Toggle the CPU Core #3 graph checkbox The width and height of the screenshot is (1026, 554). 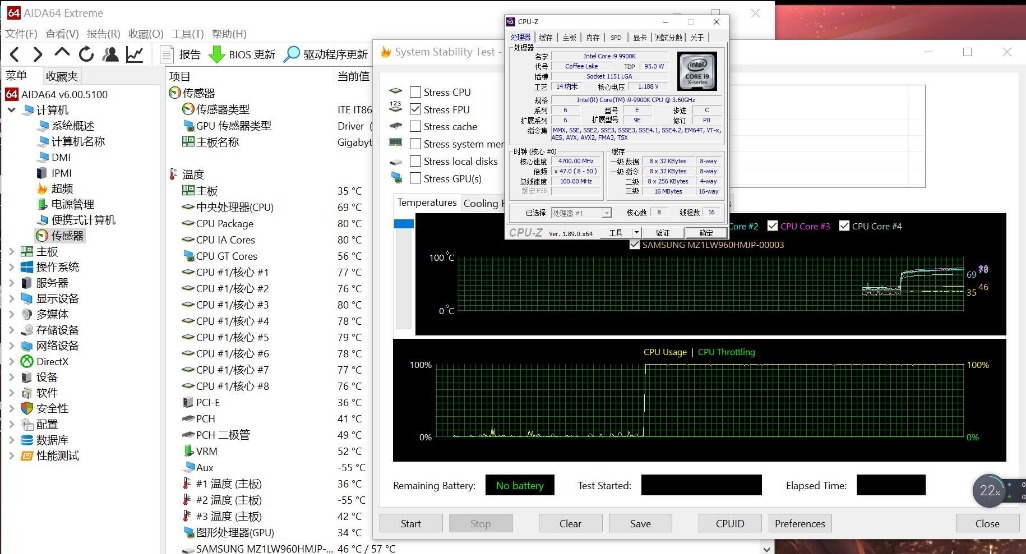773,226
